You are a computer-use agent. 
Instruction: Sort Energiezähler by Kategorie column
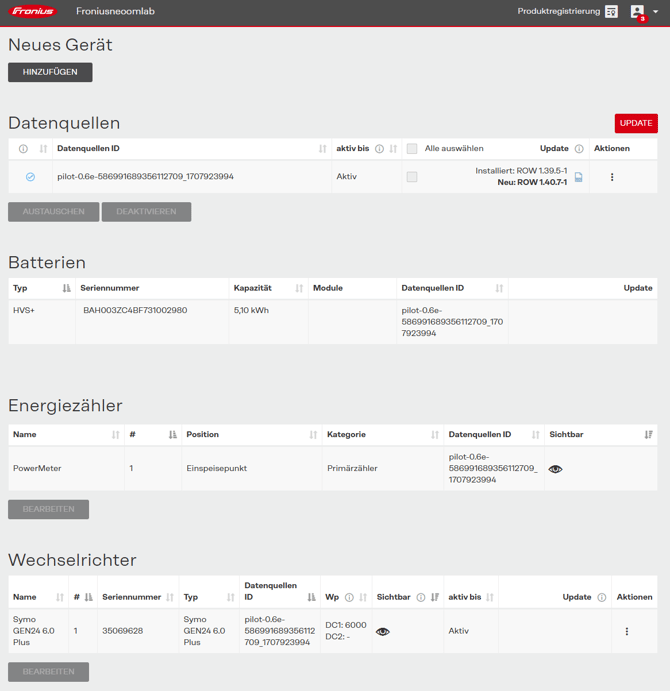(x=435, y=435)
